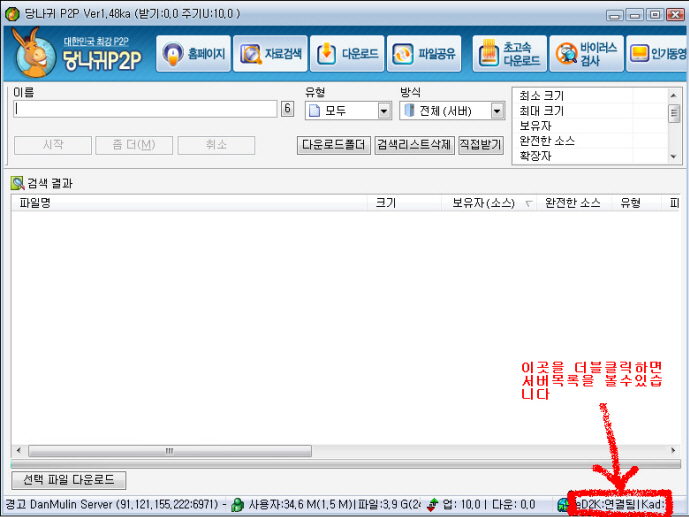Sort by 유형 column header in results
689x517 pixels.
click(x=636, y=203)
